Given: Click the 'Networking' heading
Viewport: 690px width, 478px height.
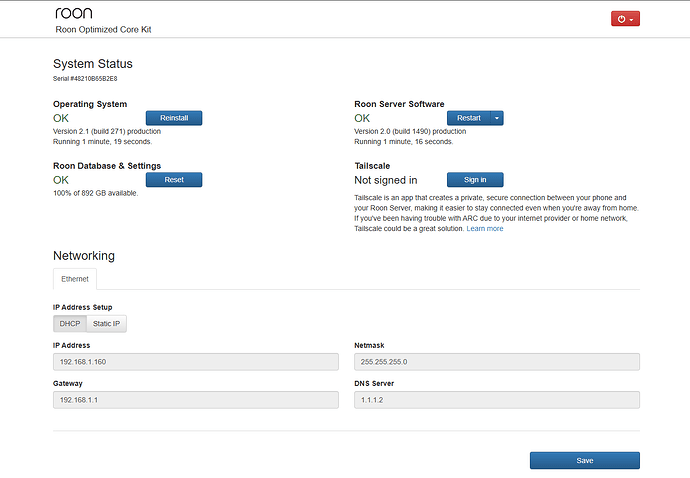Looking at the screenshot, I should coord(84,256).
